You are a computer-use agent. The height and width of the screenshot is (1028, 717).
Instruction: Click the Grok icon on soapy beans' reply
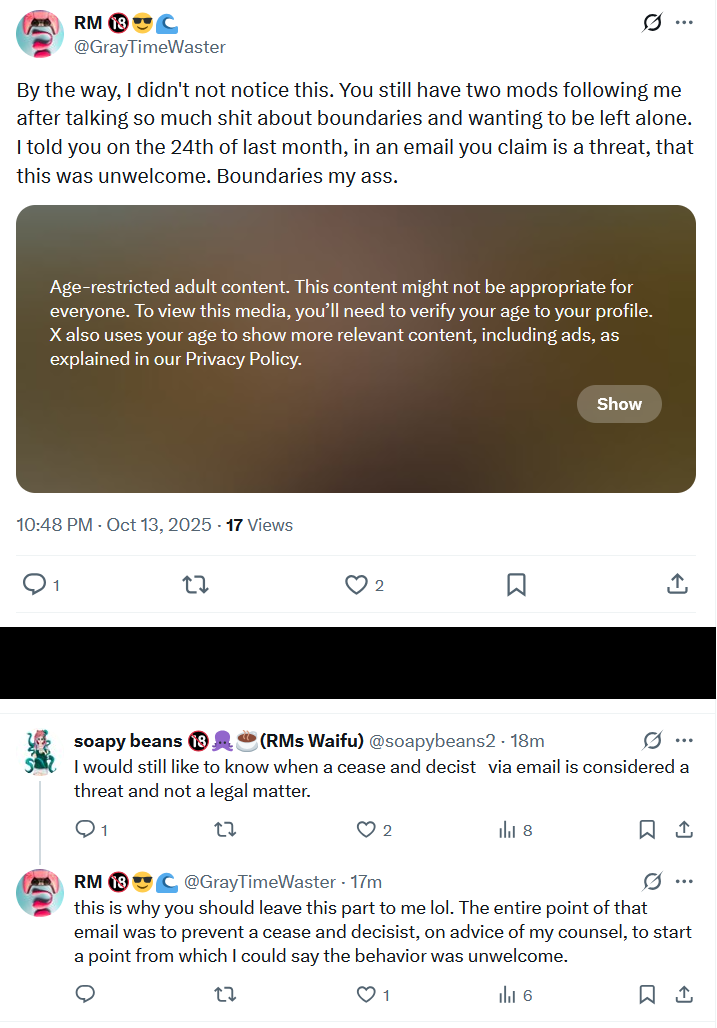652,741
